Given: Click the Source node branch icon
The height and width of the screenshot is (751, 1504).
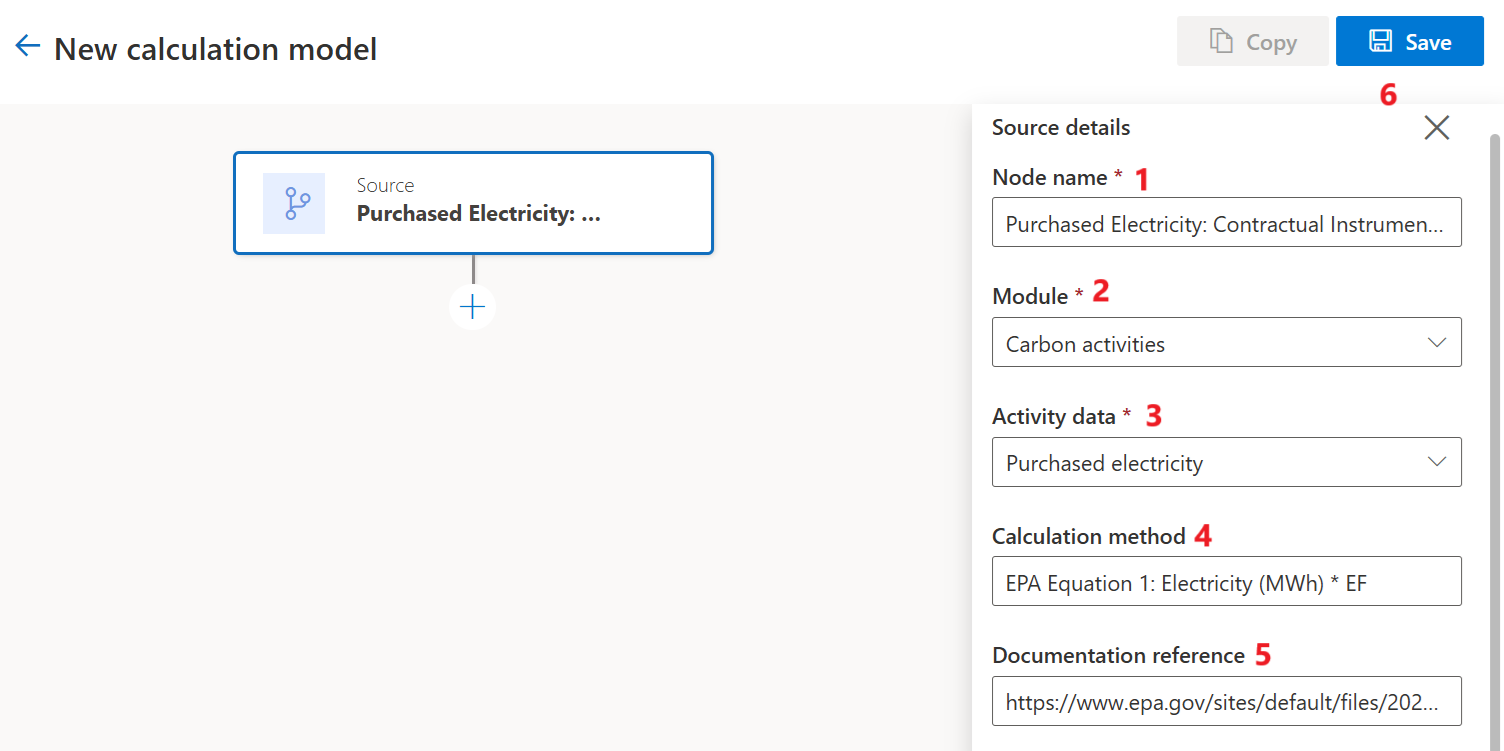Looking at the screenshot, I should coord(293,203).
